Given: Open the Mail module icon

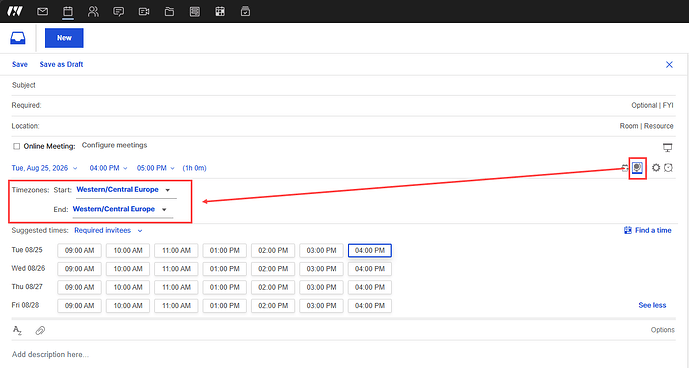Looking at the screenshot, I should (x=43, y=11).
